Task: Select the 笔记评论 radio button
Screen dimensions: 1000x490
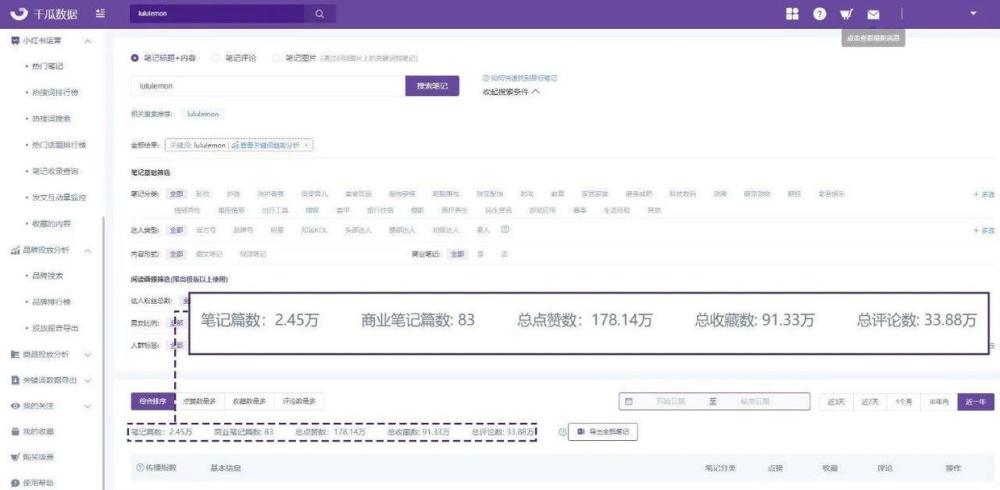Action: click(x=216, y=57)
